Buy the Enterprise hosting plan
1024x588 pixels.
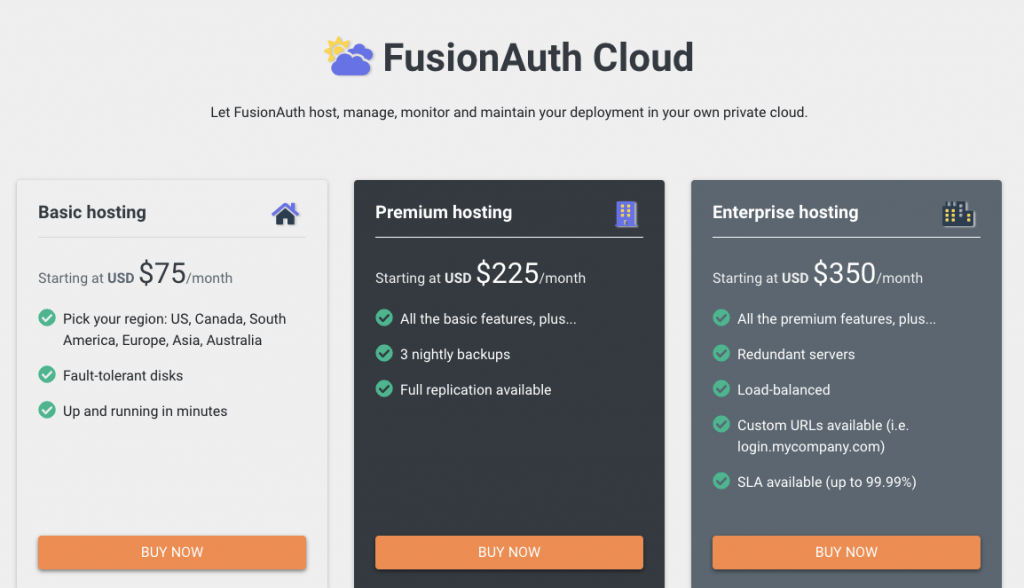pyautogui.click(x=846, y=552)
